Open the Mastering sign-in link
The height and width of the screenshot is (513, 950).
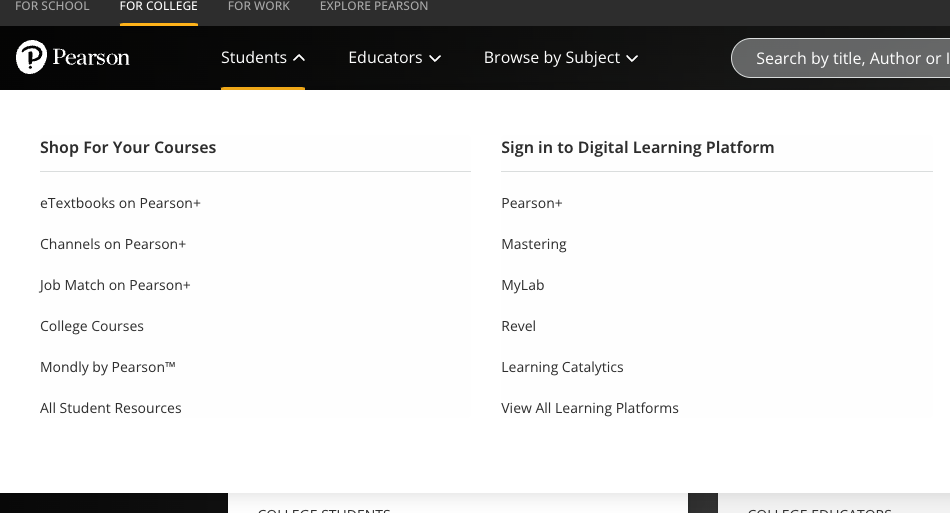pos(534,244)
